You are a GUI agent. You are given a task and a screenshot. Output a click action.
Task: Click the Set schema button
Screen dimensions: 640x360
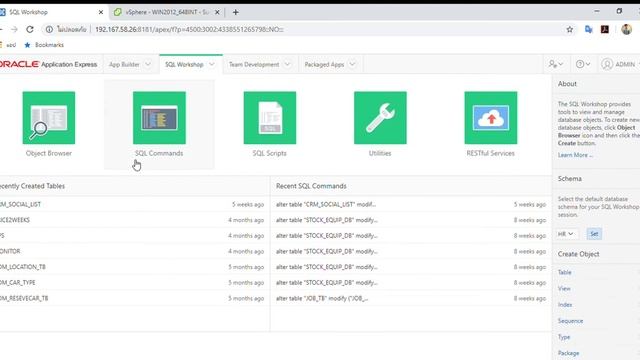point(594,234)
